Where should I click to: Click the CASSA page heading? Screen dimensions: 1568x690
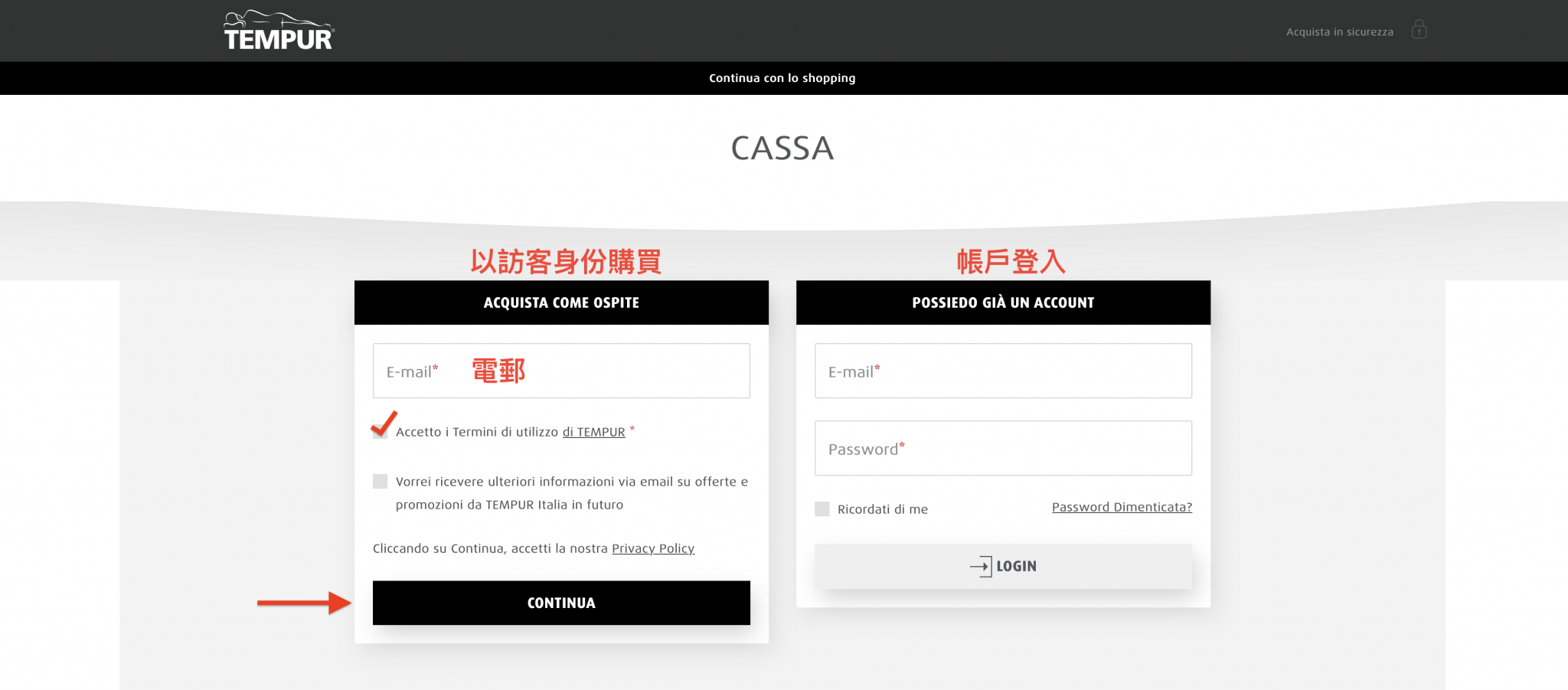click(x=782, y=148)
